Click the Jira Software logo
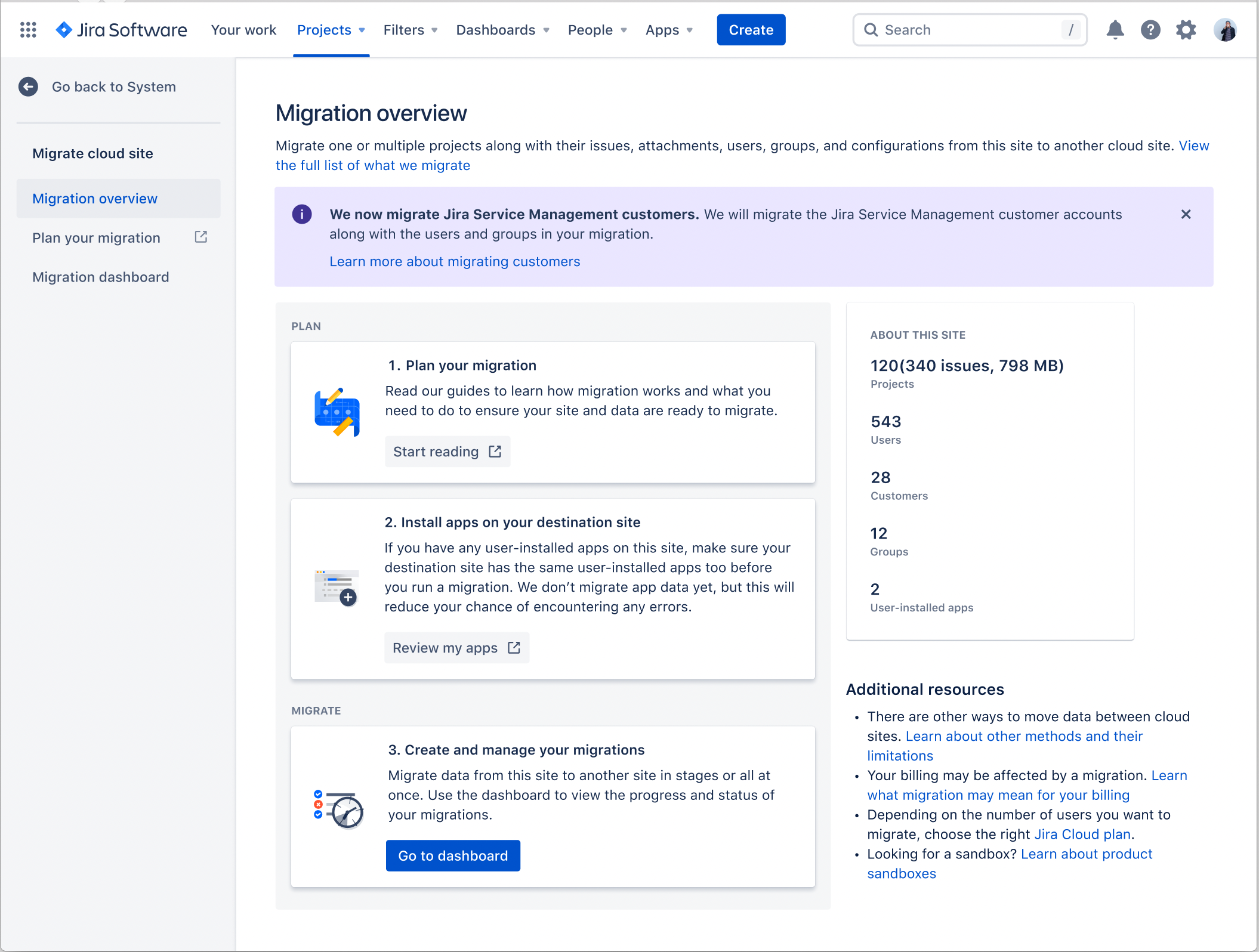Screen dimensions: 1259x952 [121, 29]
